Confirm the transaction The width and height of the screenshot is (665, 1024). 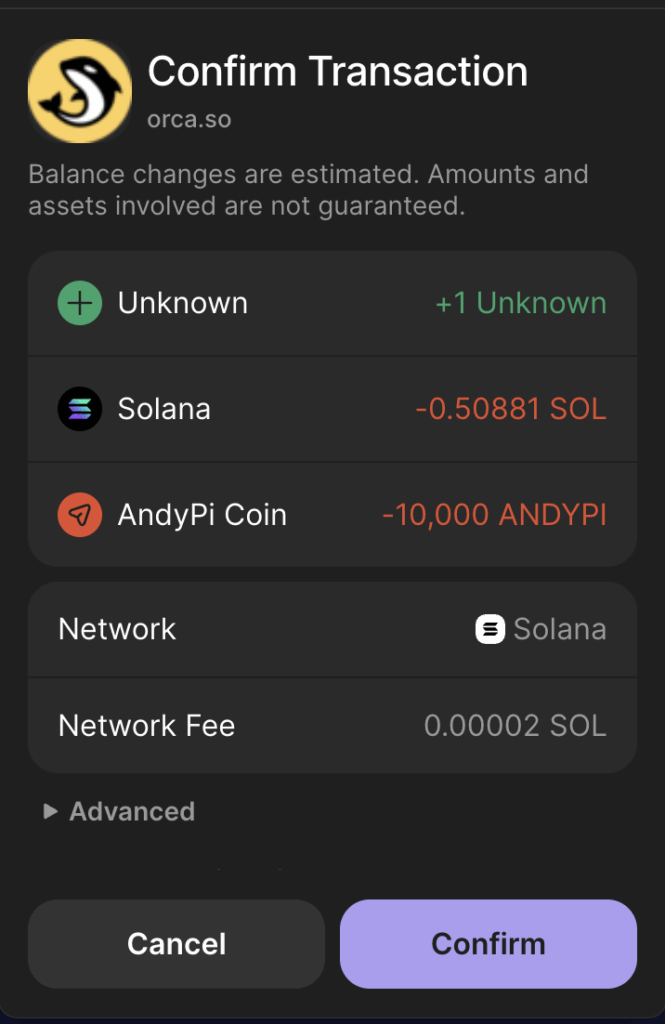[x=488, y=944]
